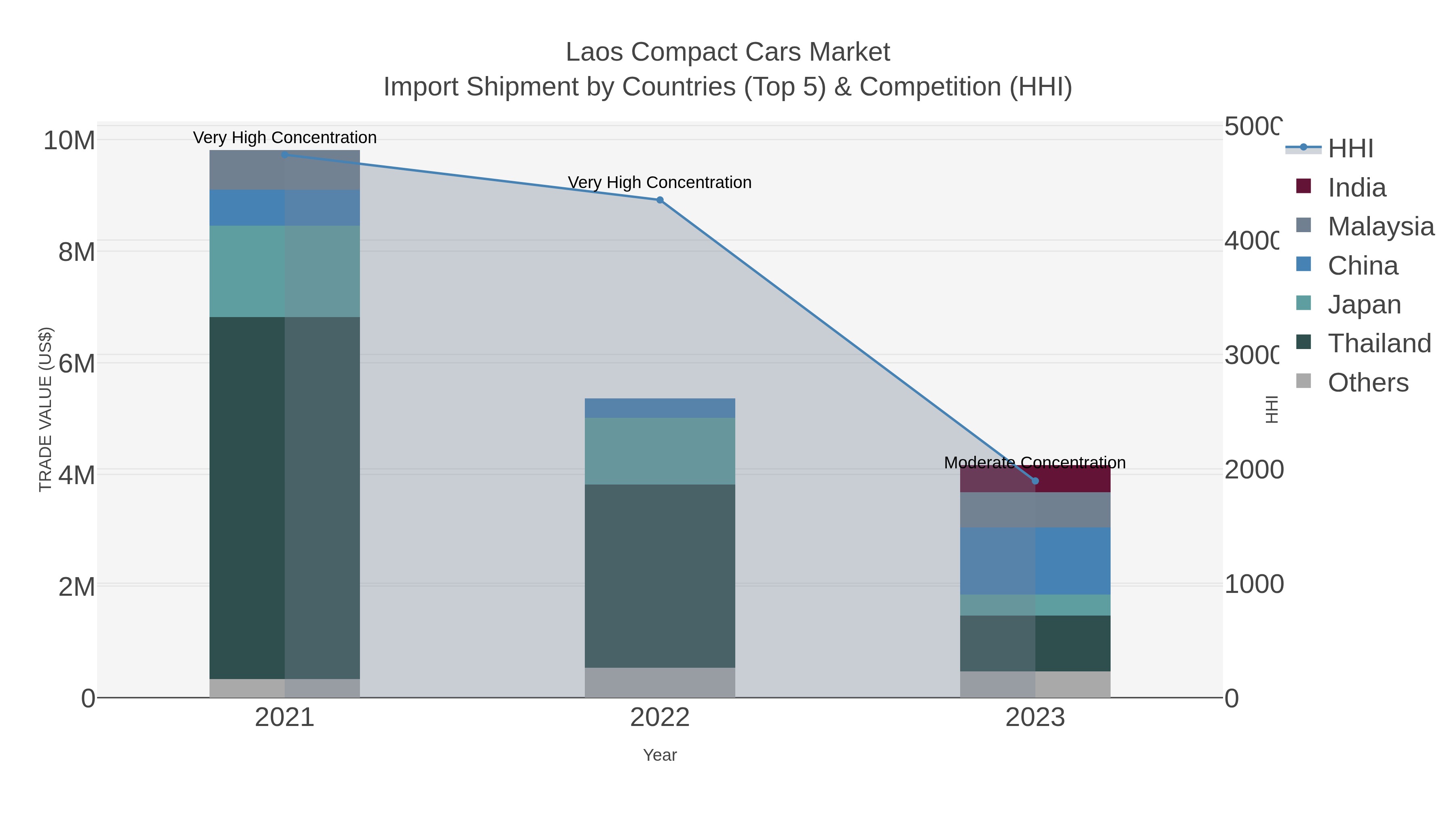
Task: Click the 2M tick on trade value axis
Action: [76, 587]
